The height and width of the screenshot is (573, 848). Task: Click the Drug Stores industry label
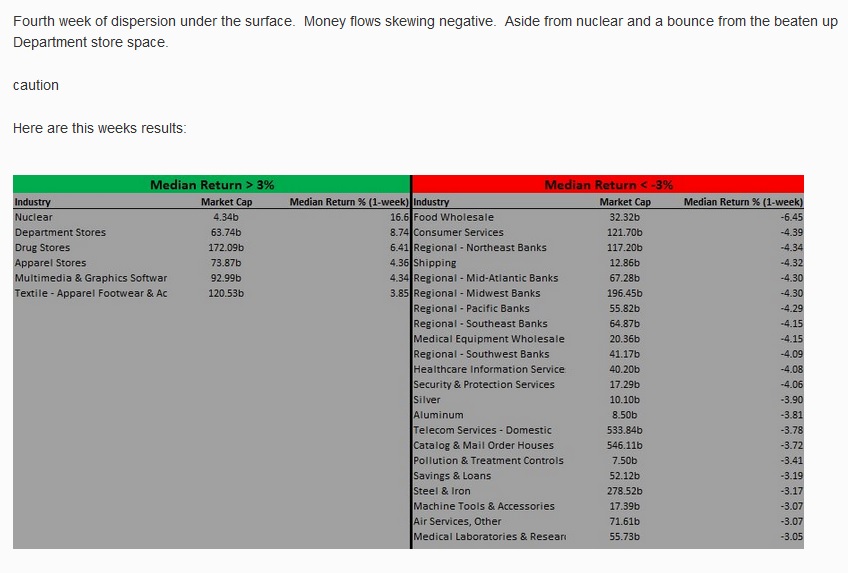coord(42,247)
